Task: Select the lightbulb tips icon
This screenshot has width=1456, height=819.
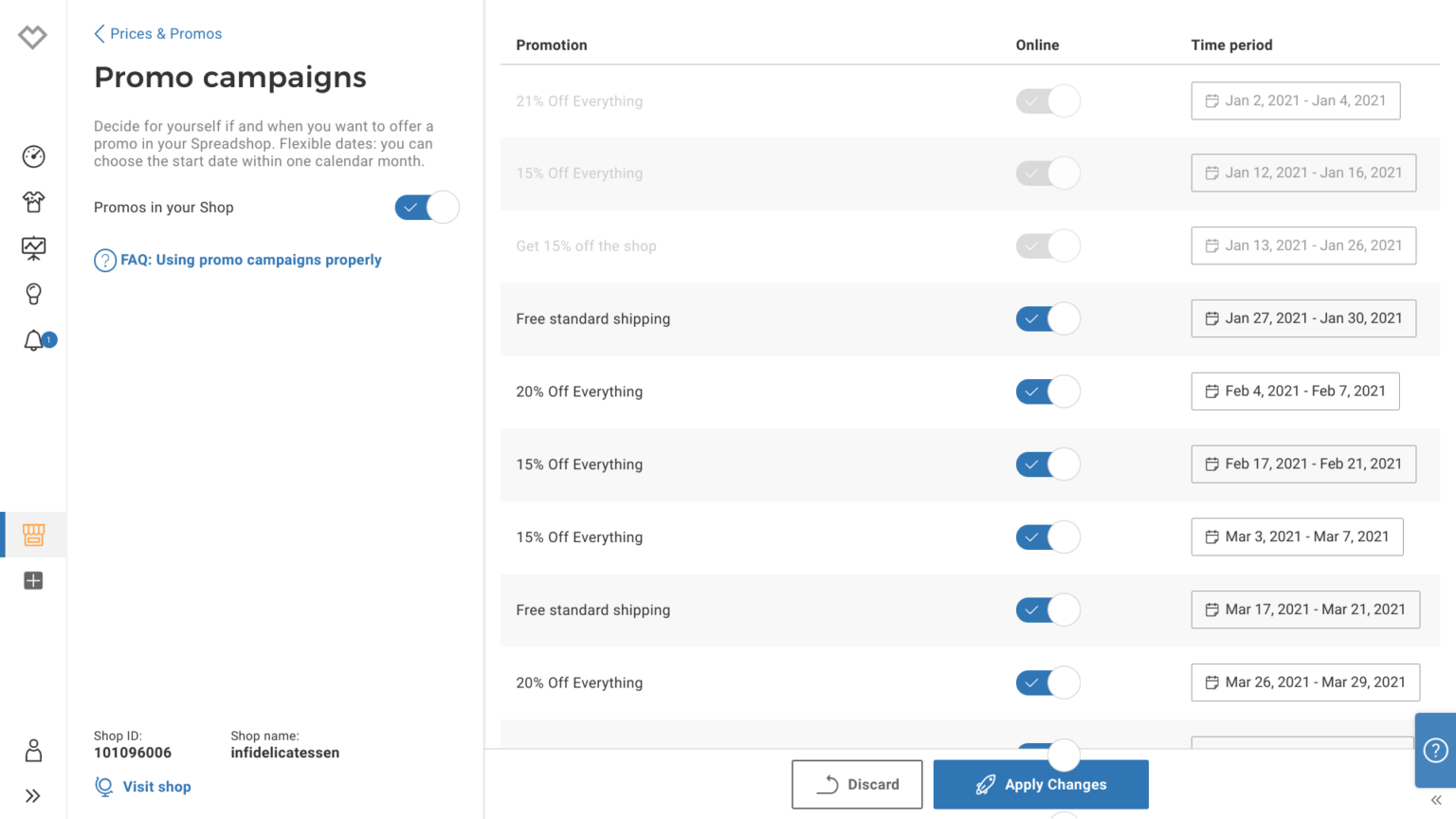Action: tap(33, 294)
